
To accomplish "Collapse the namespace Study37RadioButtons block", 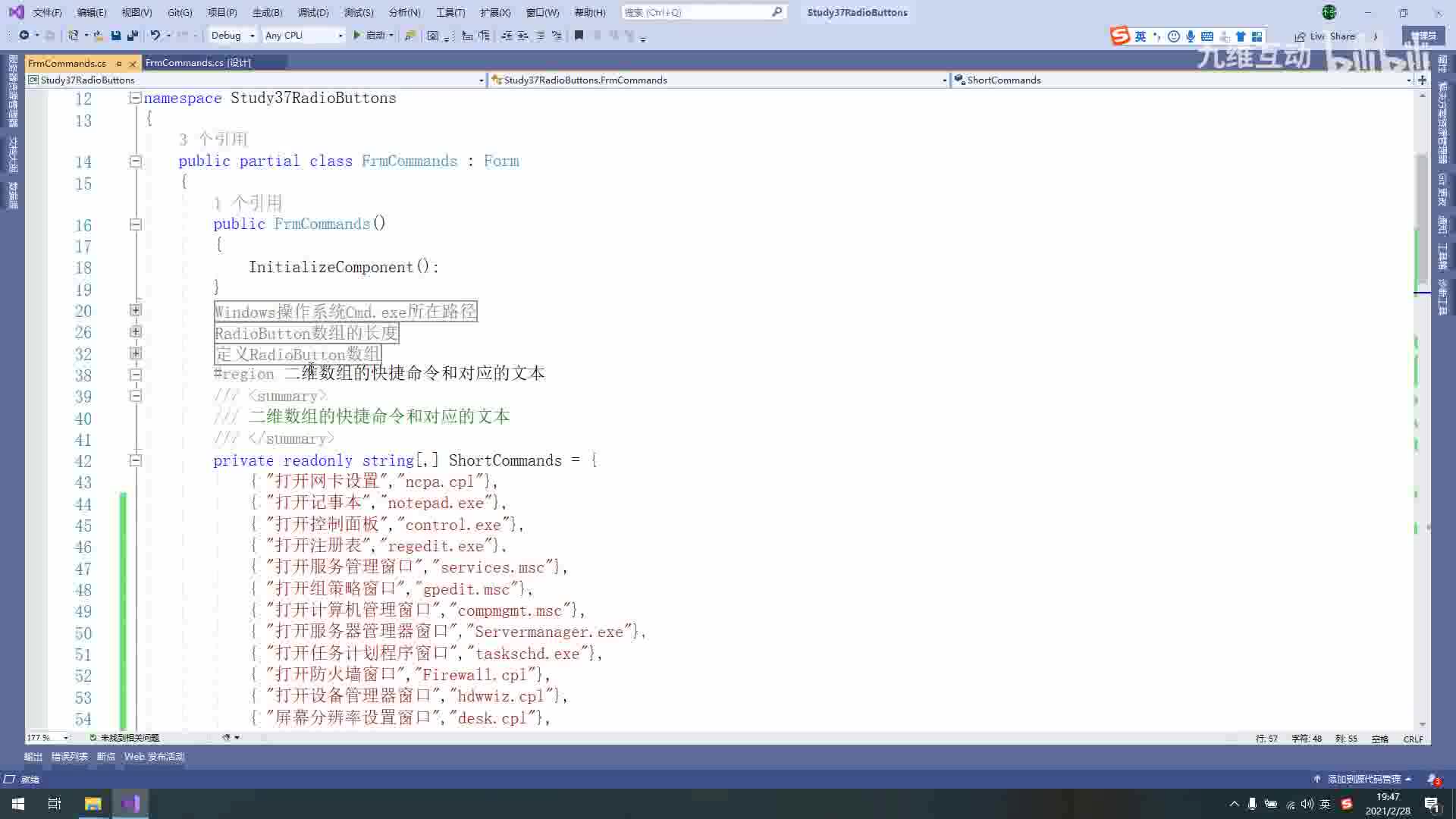I will point(135,98).
